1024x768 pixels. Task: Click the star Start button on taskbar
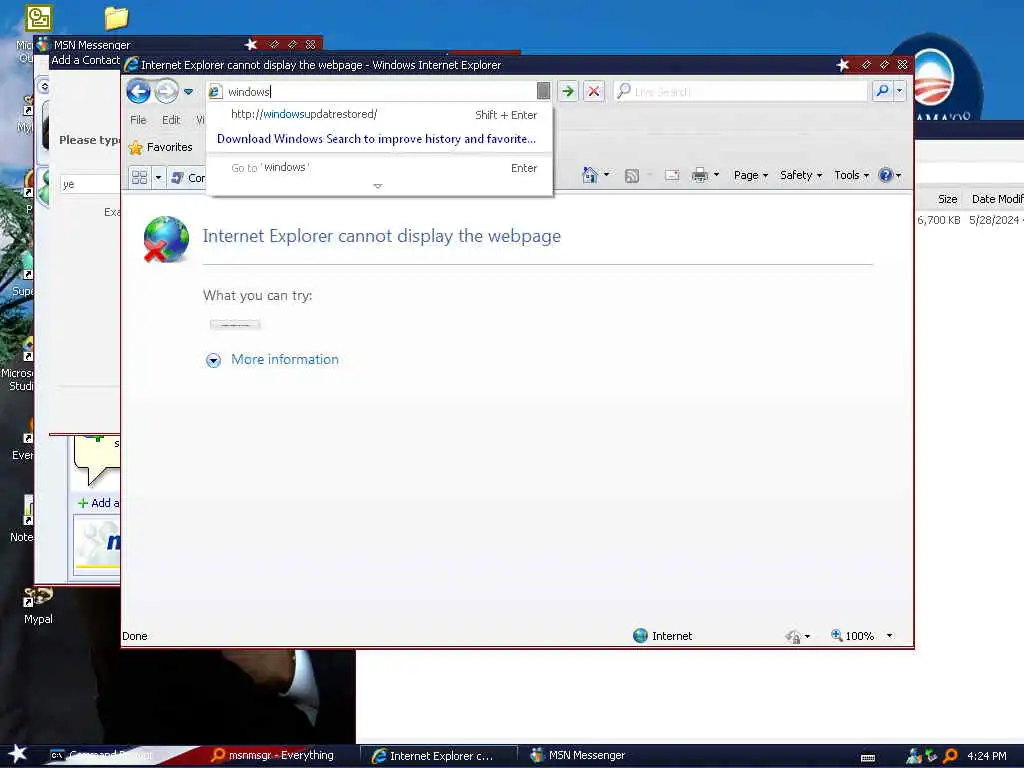18,754
